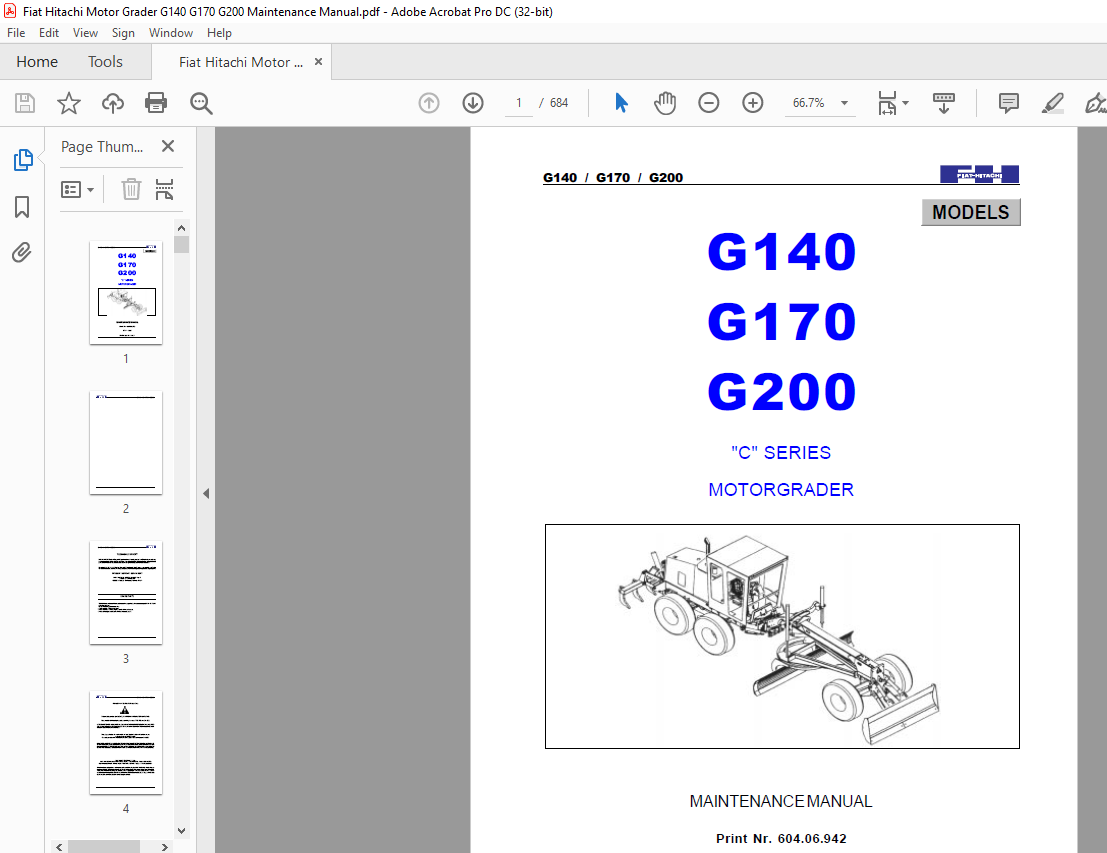This screenshot has width=1107, height=853.
Task: Switch to the Tools tab
Action: point(105,62)
